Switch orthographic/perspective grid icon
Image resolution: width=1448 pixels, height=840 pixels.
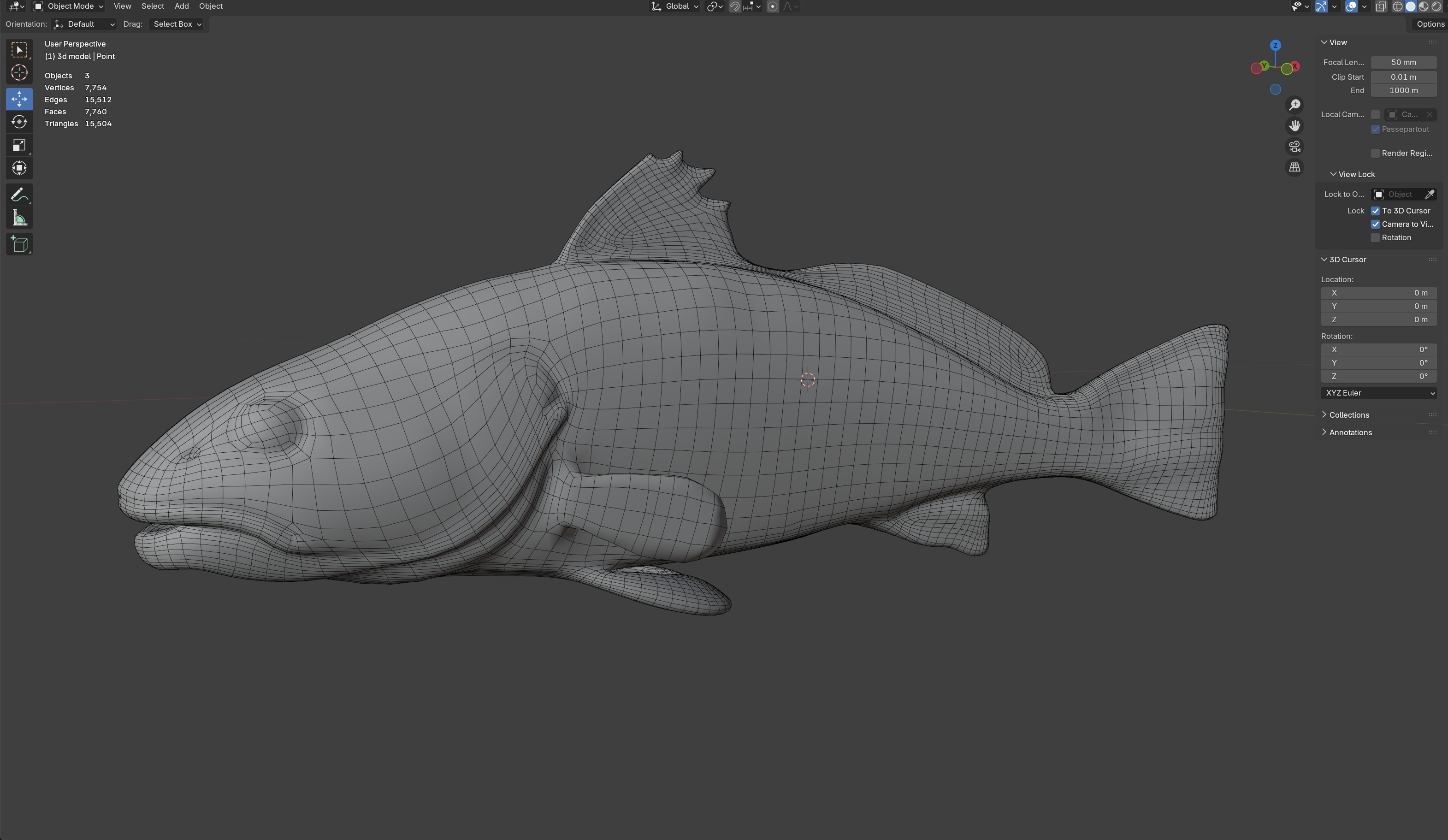(x=1294, y=167)
